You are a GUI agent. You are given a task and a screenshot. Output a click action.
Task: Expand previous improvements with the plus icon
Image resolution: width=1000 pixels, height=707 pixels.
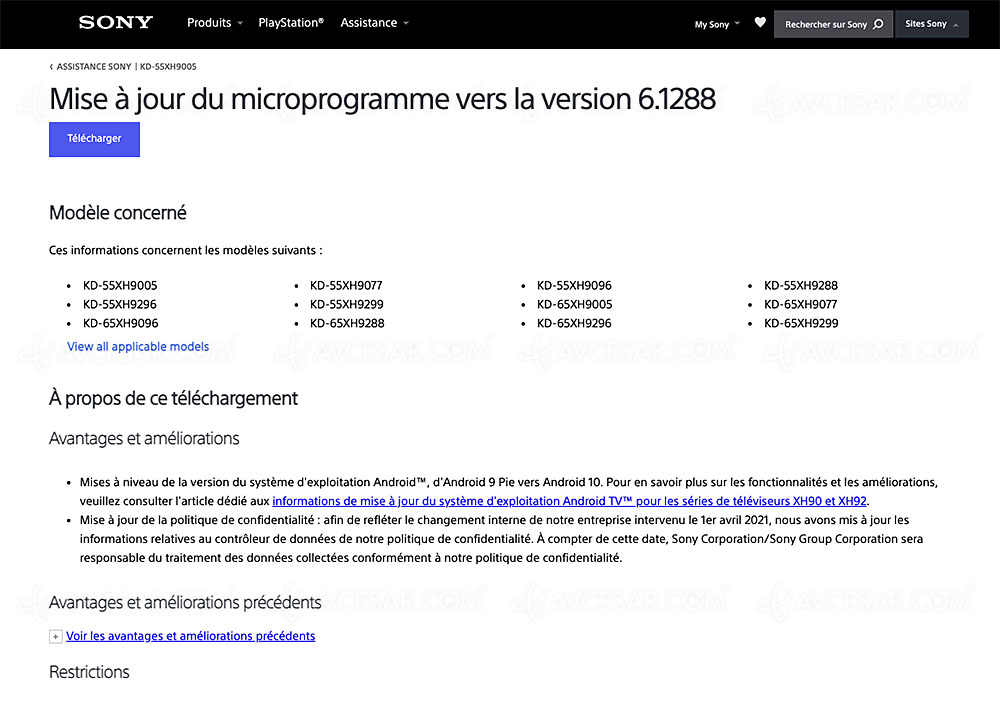click(x=55, y=637)
